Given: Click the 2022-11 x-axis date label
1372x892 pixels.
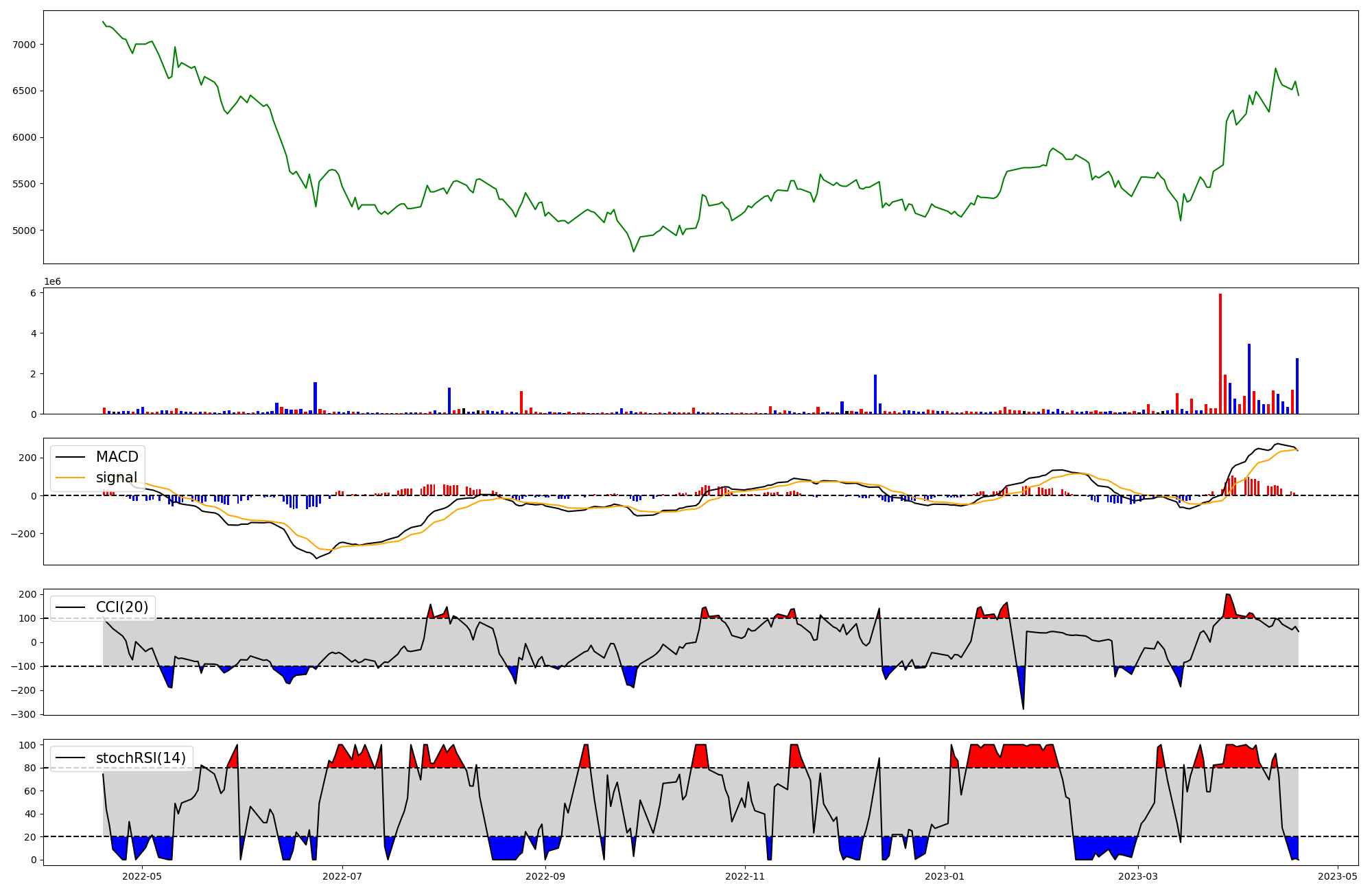Looking at the screenshot, I should point(745,876).
